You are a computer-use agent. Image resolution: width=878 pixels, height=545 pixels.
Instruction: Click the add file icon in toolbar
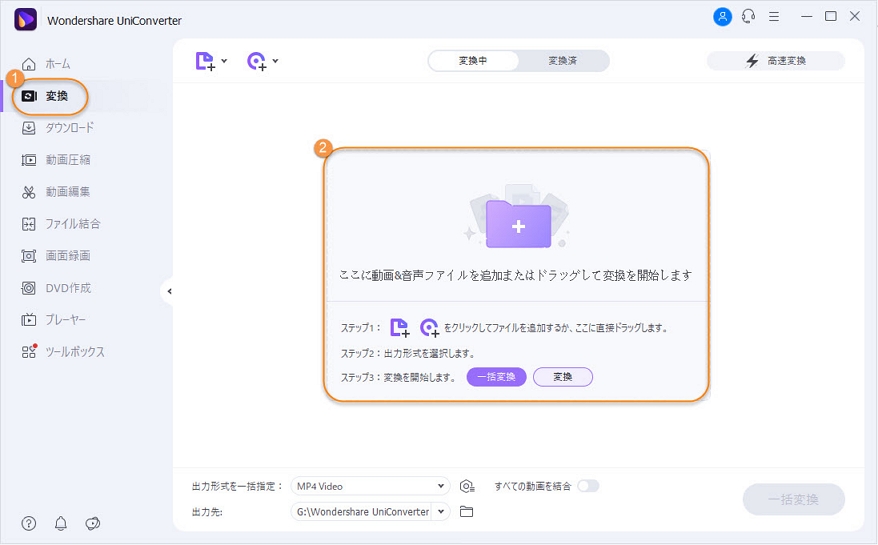pos(205,61)
